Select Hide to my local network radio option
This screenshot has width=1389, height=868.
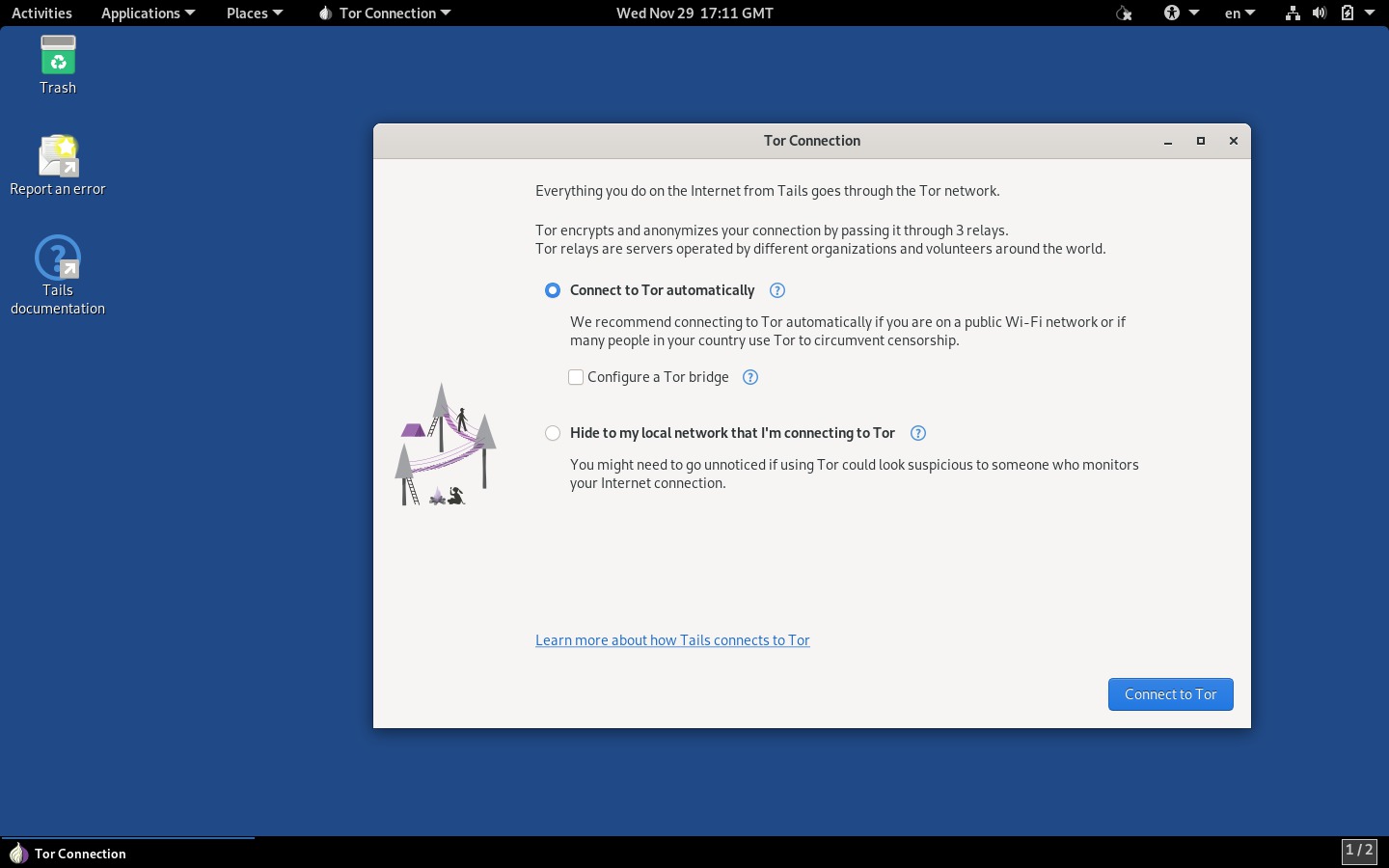(x=553, y=433)
